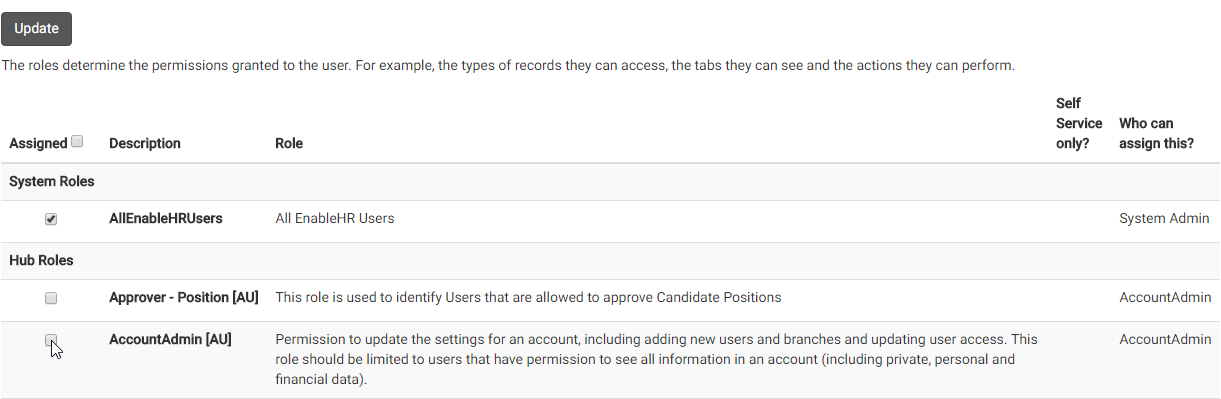The width and height of the screenshot is (1221, 399).
Task: Toggle the select-all checkbox beside Assigned header
Action: click(x=78, y=142)
